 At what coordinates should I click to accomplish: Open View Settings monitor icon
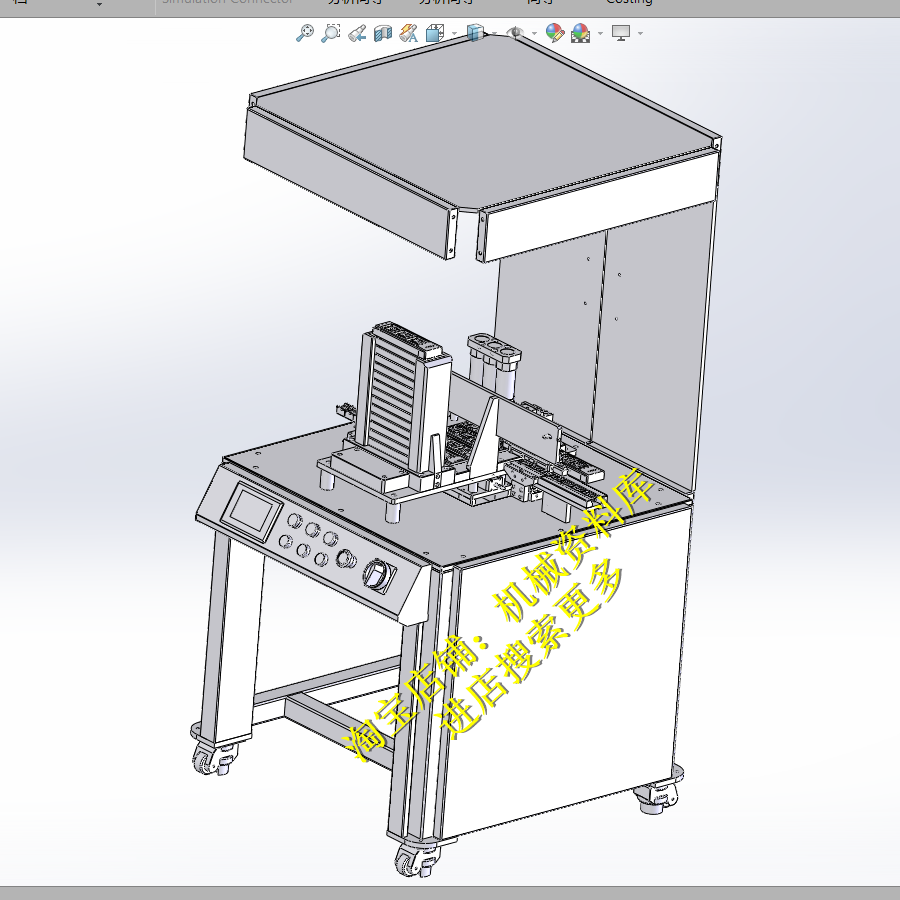(x=621, y=33)
